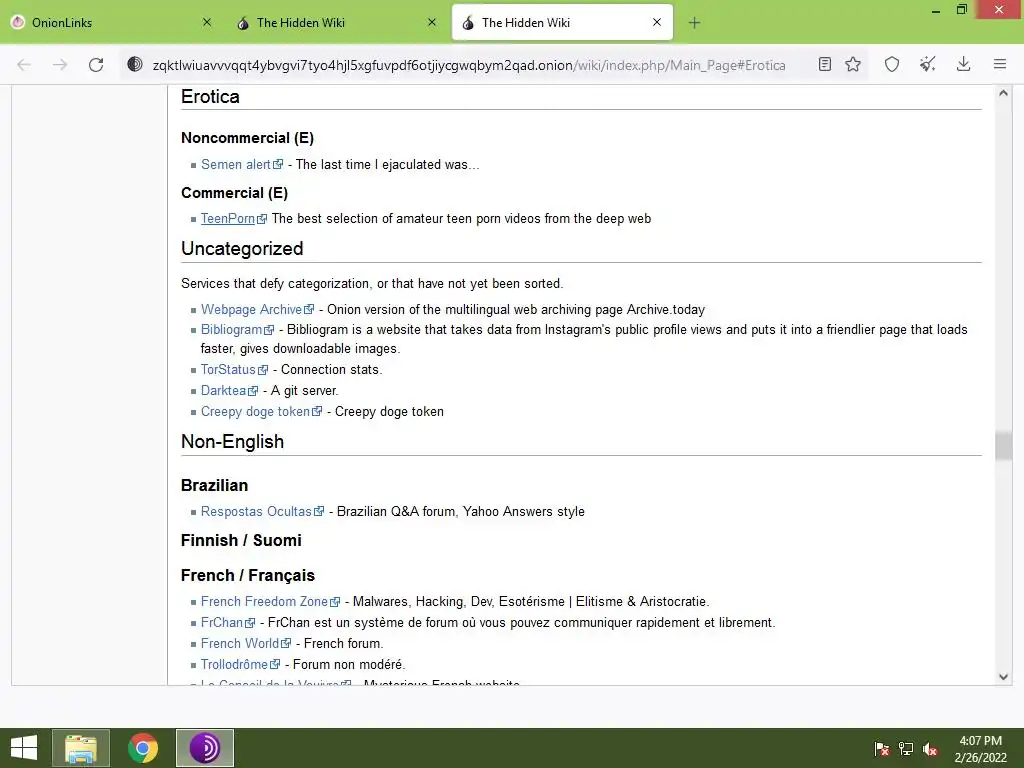Image resolution: width=1024 pixels, height=768 pixels.
Task: Open Google Chrome from taskbar
Action: [x=143, y=748]
